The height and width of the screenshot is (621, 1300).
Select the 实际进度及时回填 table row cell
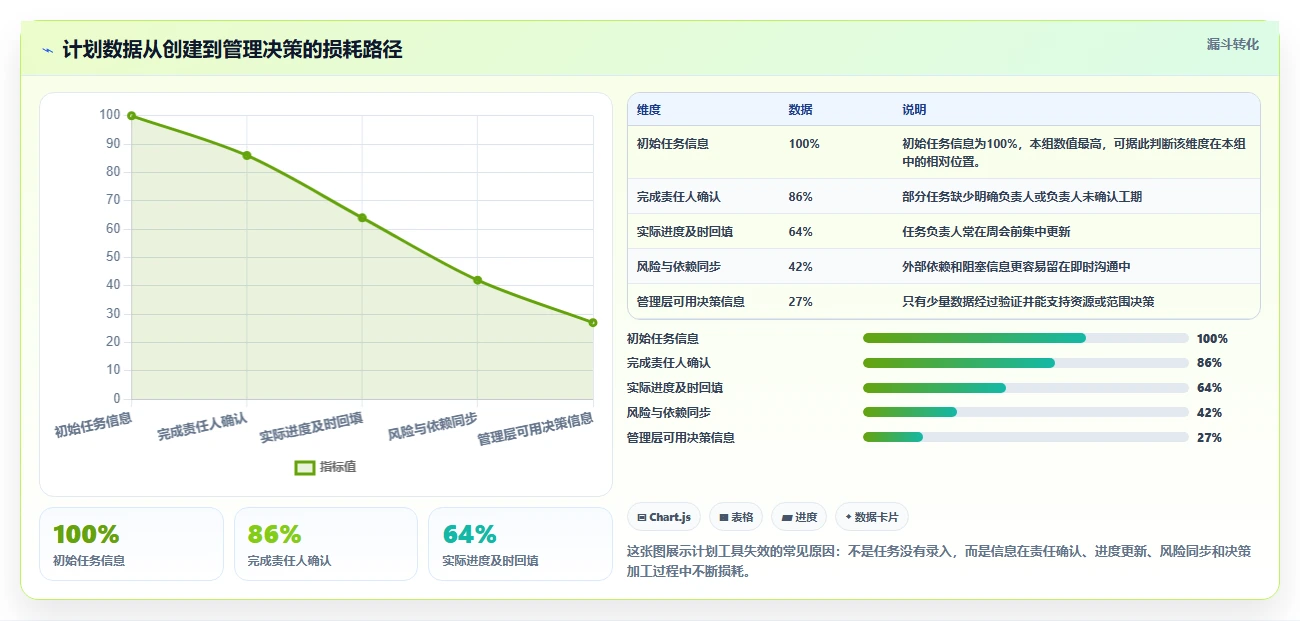point(685,232)
